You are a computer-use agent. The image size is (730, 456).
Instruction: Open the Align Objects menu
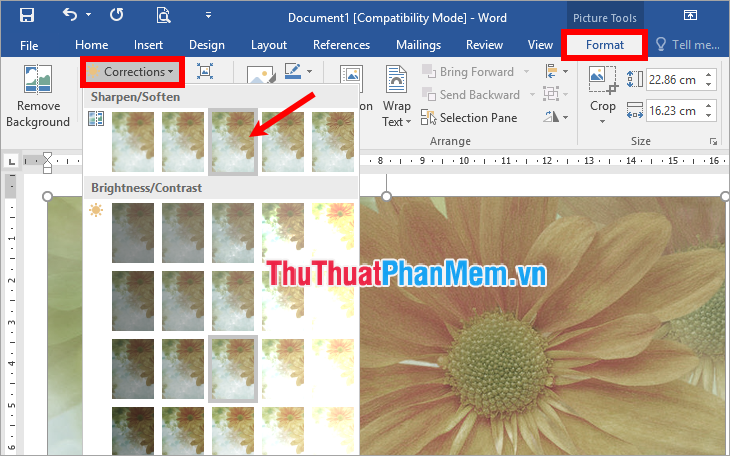[x=556, y=72]
